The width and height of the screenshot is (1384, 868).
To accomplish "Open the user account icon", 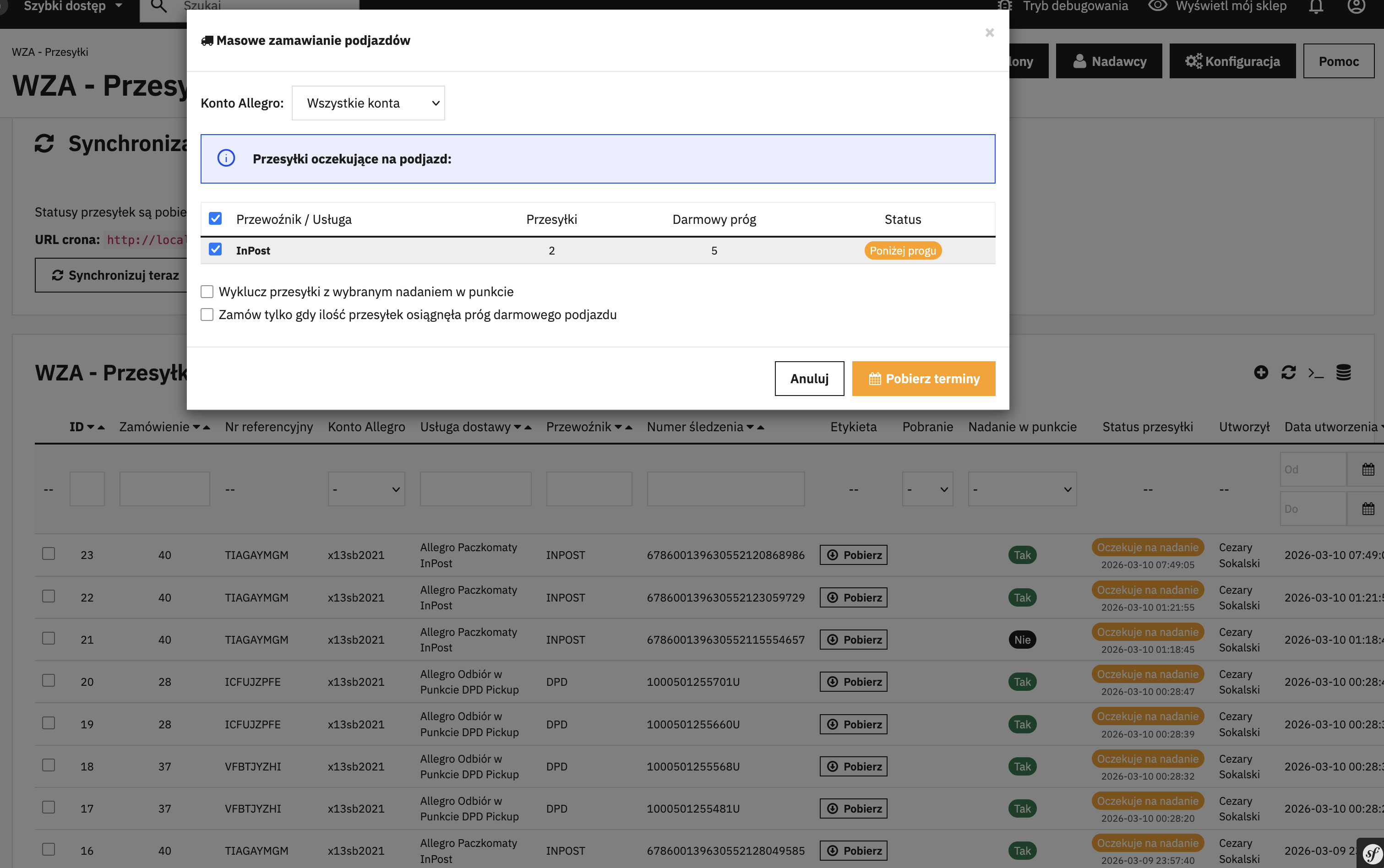I will pyautogui.click(x=1356, y=7).
